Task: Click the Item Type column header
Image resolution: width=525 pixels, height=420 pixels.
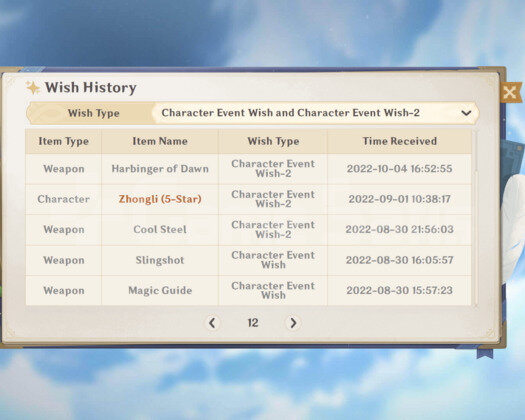Action: coord(64,141)
